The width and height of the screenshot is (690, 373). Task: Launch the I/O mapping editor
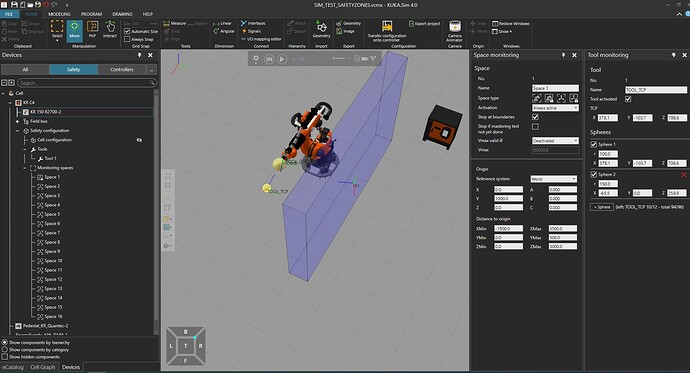(261, 39)
